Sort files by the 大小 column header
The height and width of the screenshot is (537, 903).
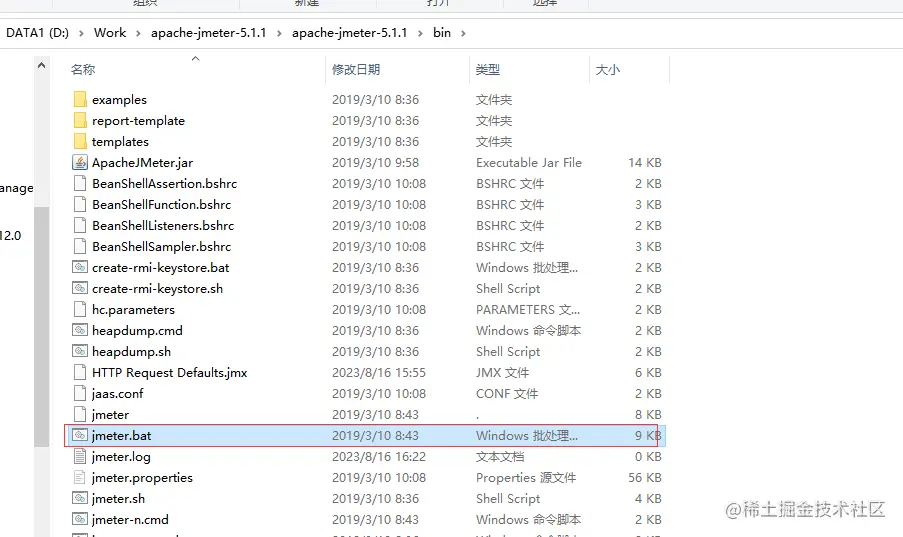coord(608,70)
